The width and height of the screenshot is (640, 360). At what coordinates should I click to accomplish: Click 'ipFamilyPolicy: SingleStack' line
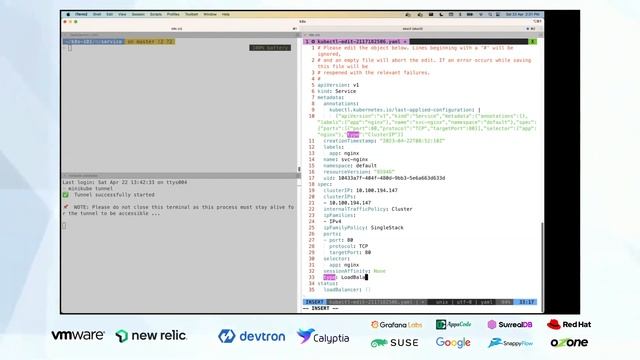pos(363,228)
